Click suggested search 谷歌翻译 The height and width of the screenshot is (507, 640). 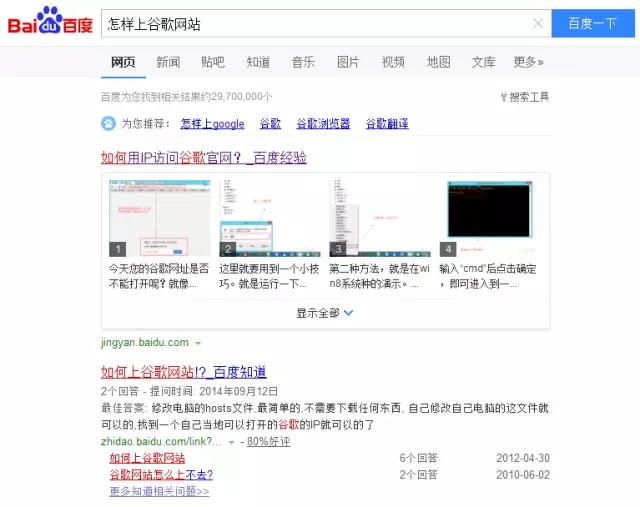click(387, 124)
